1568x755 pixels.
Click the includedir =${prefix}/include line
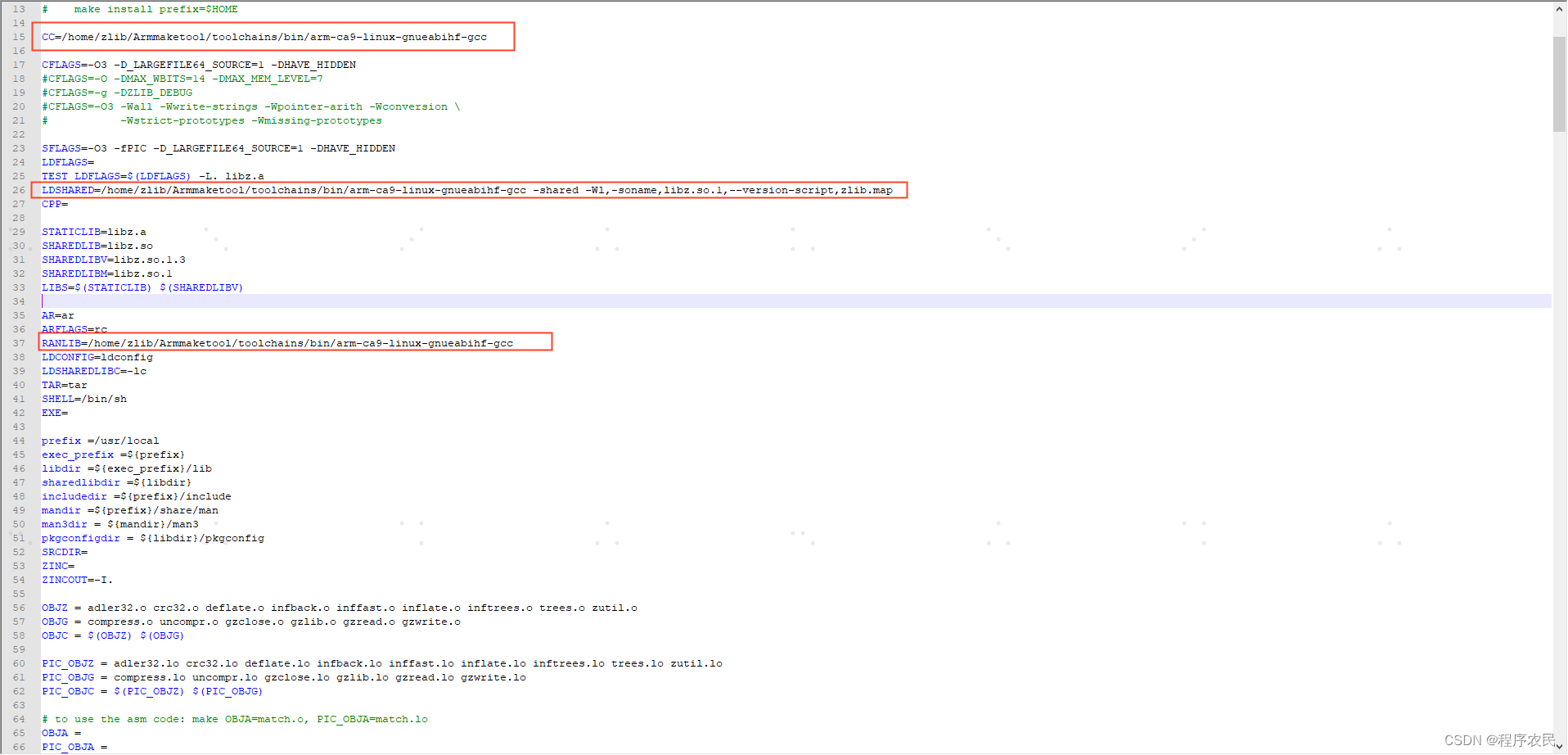point(137,496)
